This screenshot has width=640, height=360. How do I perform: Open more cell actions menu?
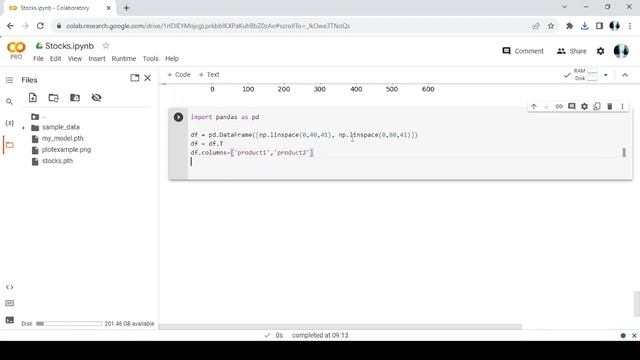pyautogui.click(x=622, y=107)
